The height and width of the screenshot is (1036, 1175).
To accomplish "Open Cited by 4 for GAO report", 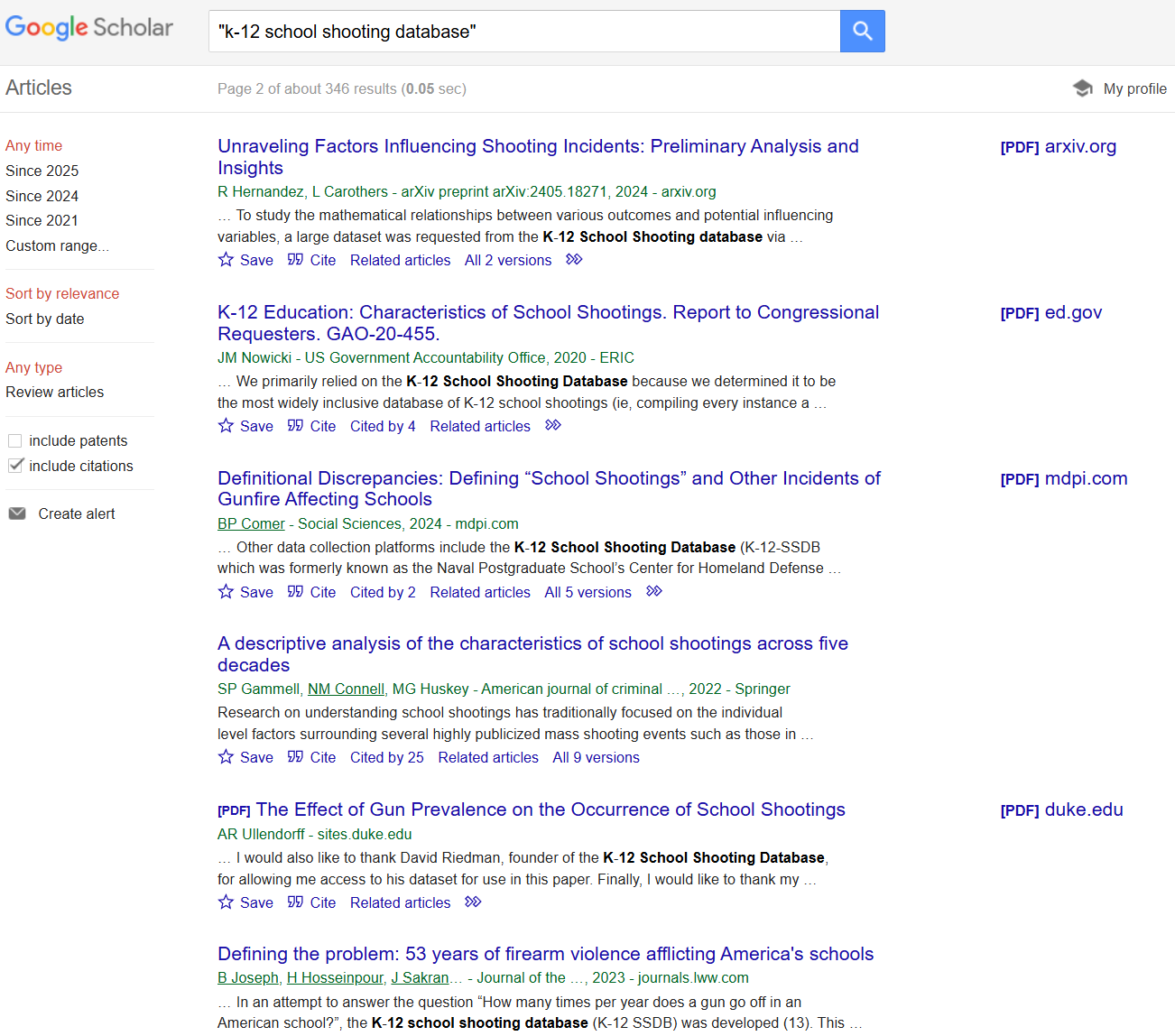I will point(383,426).
